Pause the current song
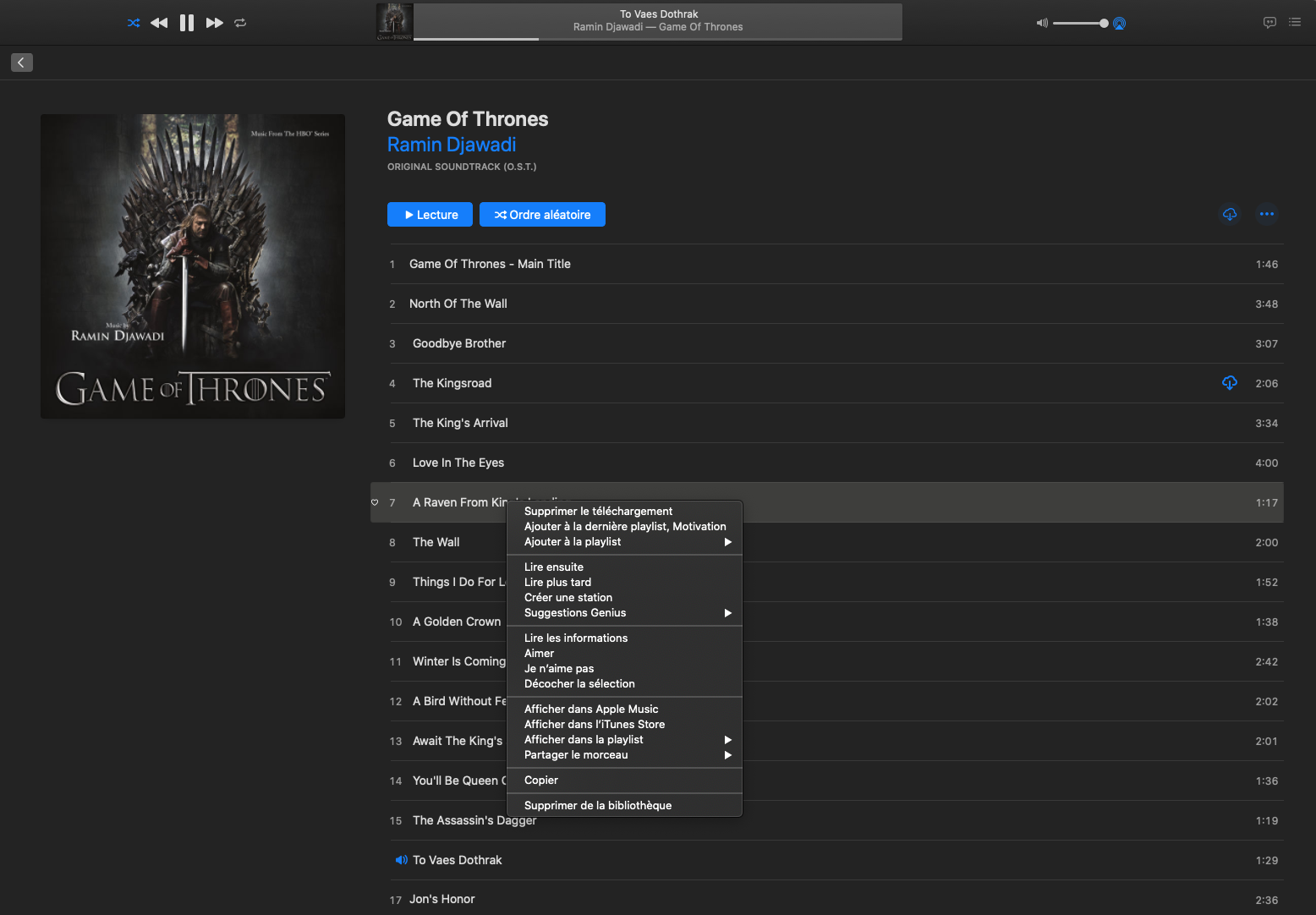The height and width of the screenshot is (915, 1316). (187, 23)
